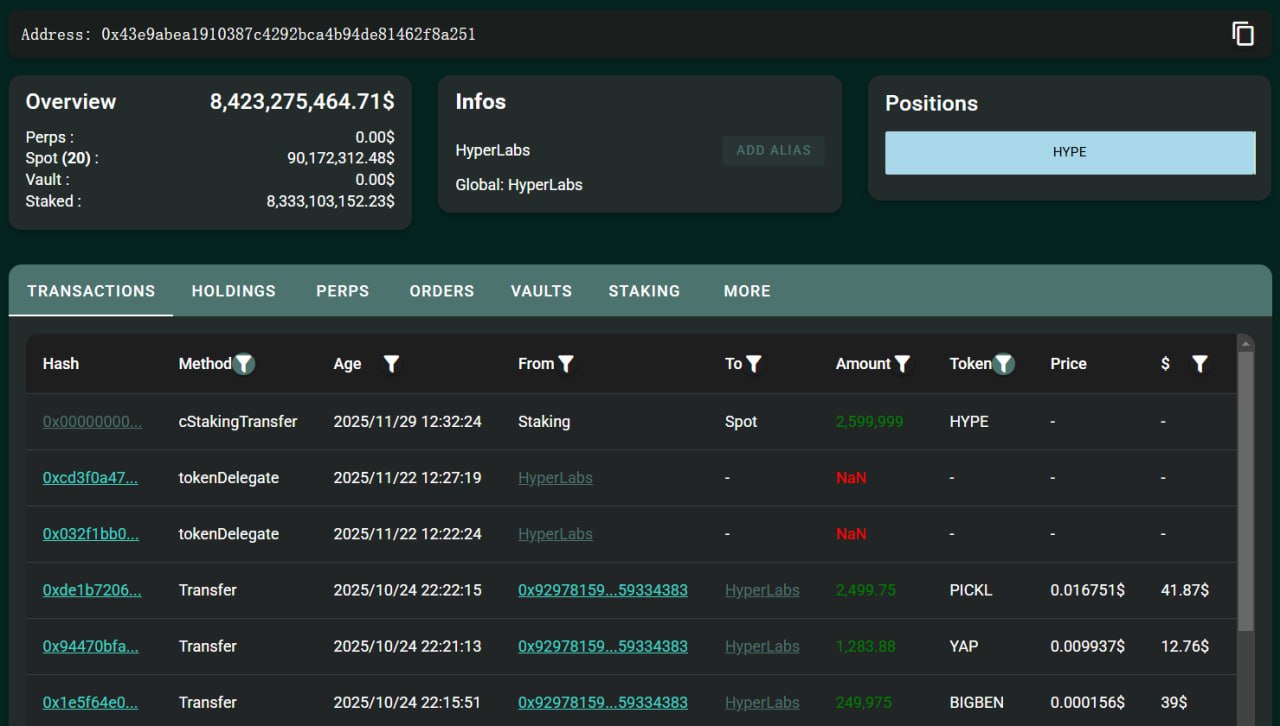Switch to the STAKING tab
The width and height of the screenshot is (1280, 726).
click(644, 291)
